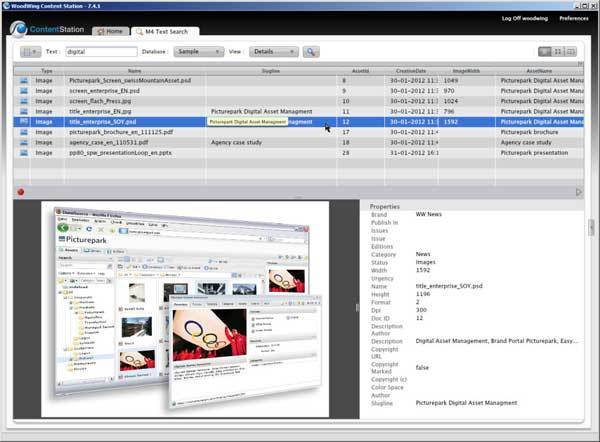Sort by the Name column header

point(135,71)
